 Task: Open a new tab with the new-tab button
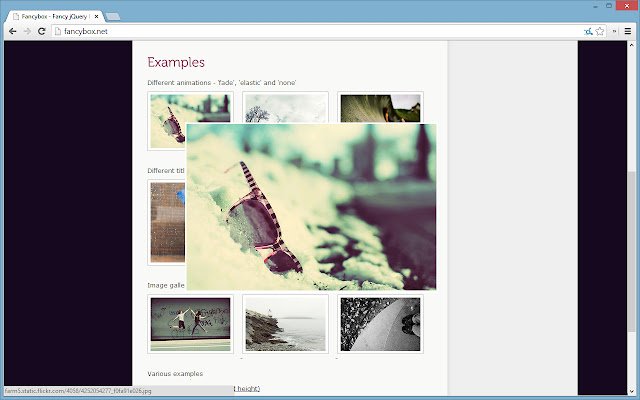coord(113,17)
